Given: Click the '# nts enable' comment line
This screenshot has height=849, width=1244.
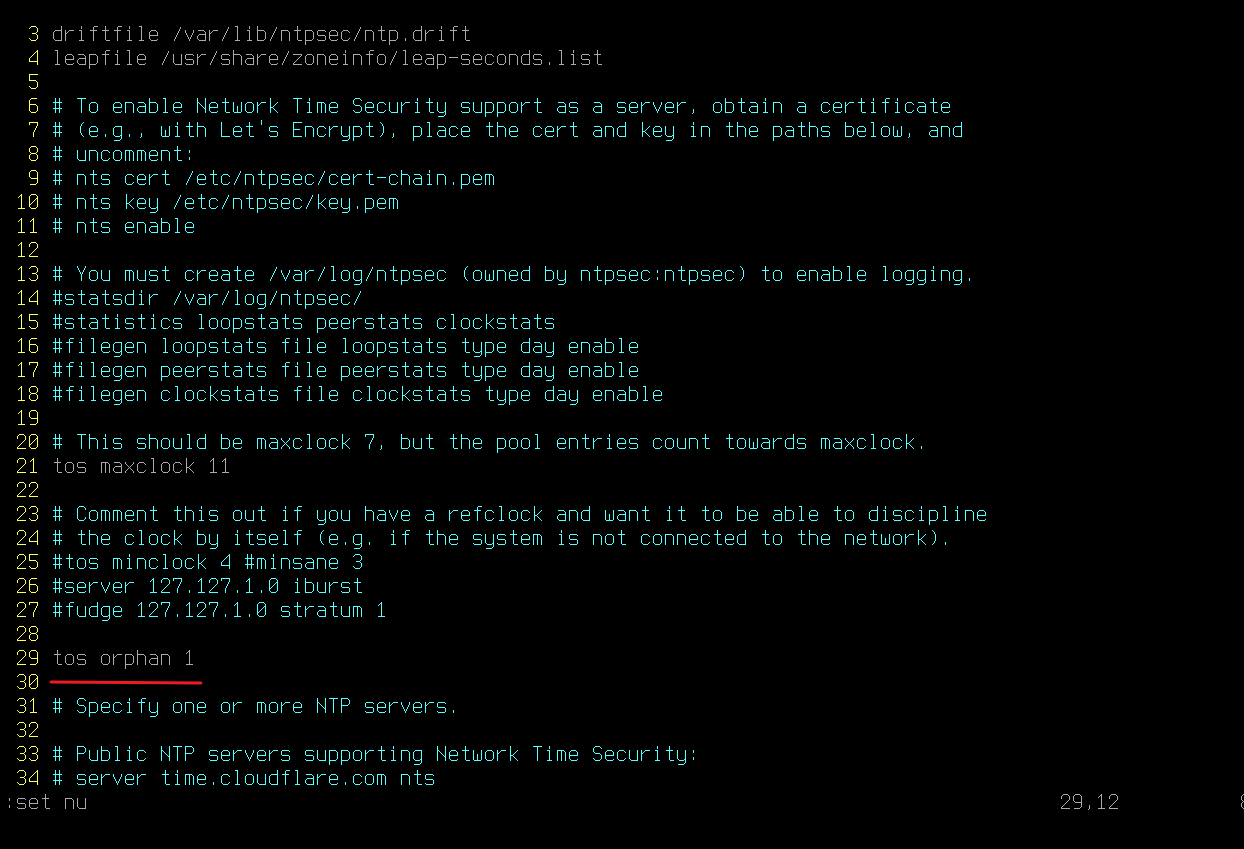Looking at the screenshot, I should coord(123,226).
